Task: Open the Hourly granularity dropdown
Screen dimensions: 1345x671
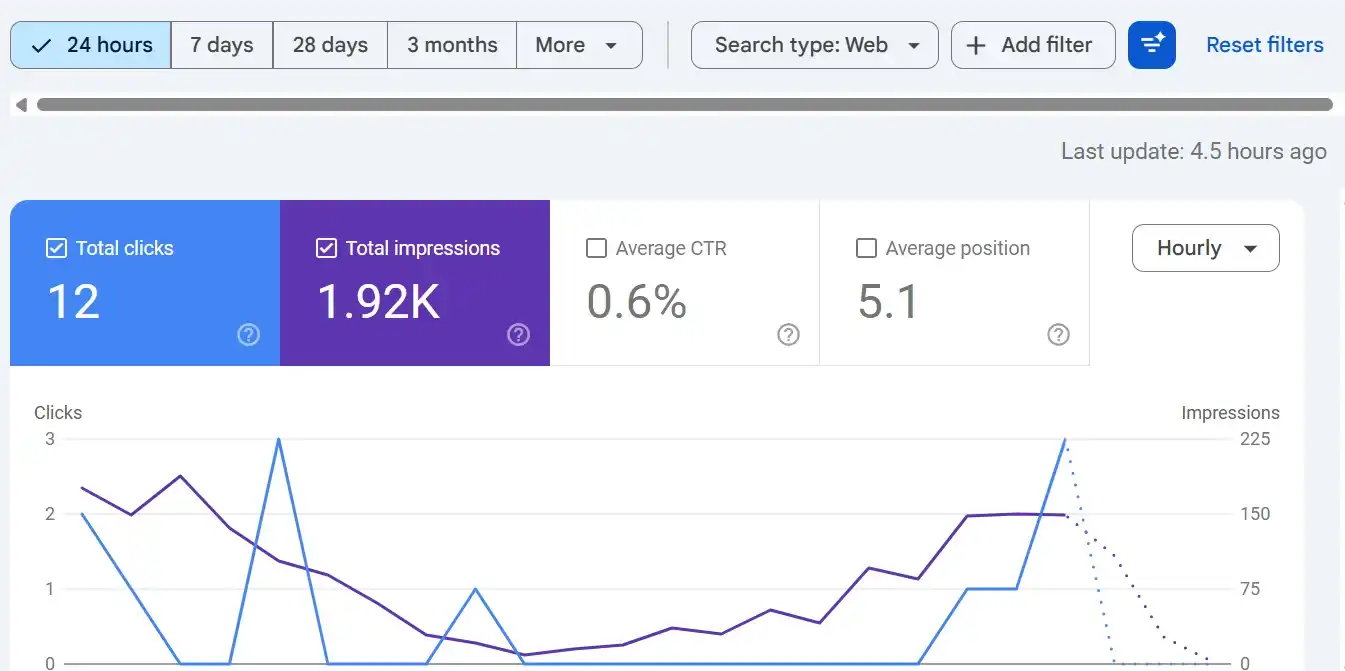Action: coord(1205,248)
